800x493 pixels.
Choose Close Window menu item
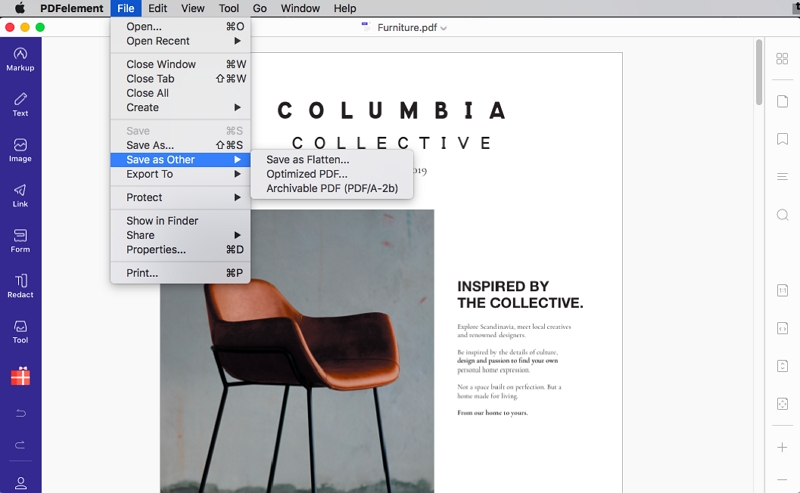coord(181,64)
